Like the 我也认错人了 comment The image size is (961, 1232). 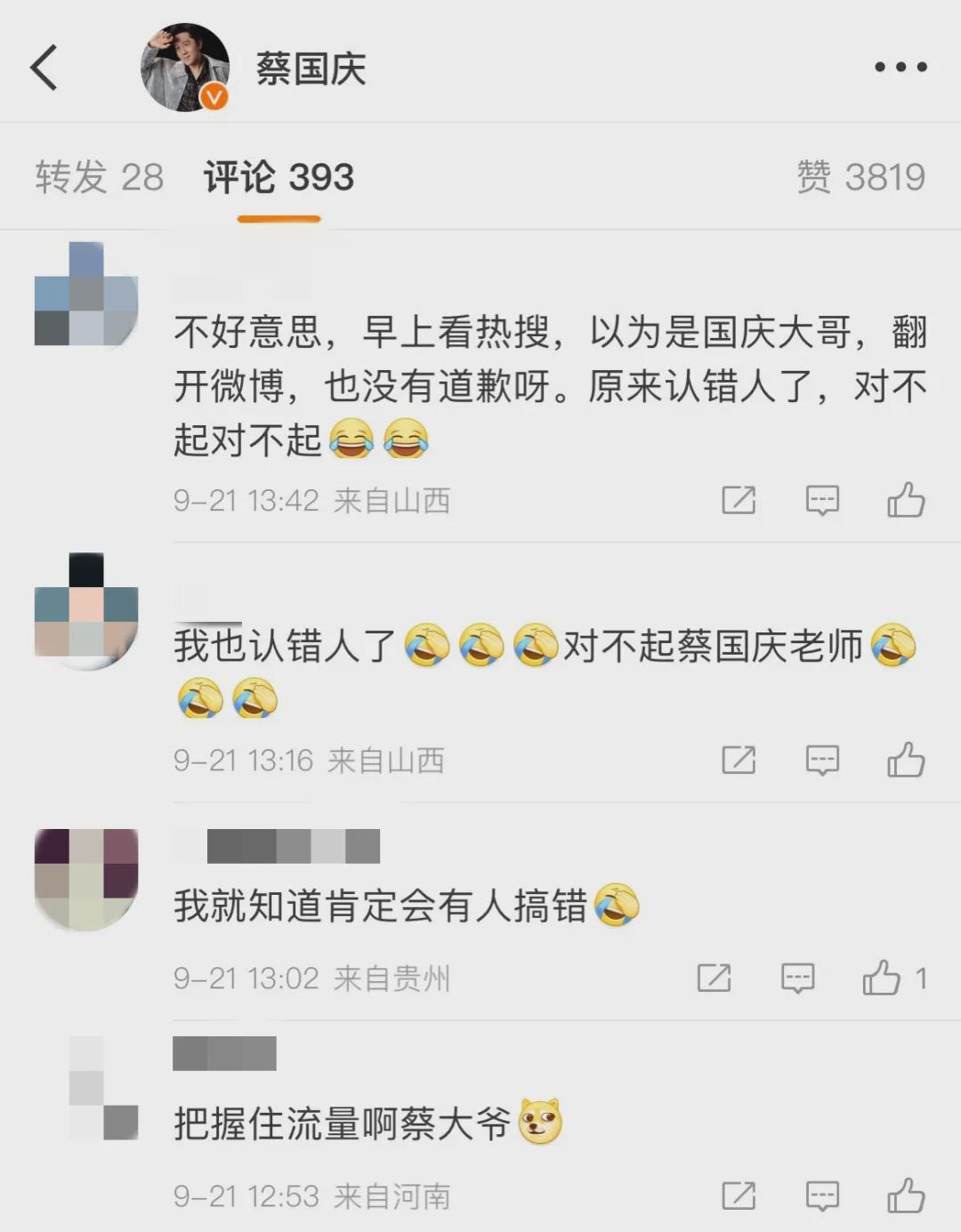pos(906,760)
